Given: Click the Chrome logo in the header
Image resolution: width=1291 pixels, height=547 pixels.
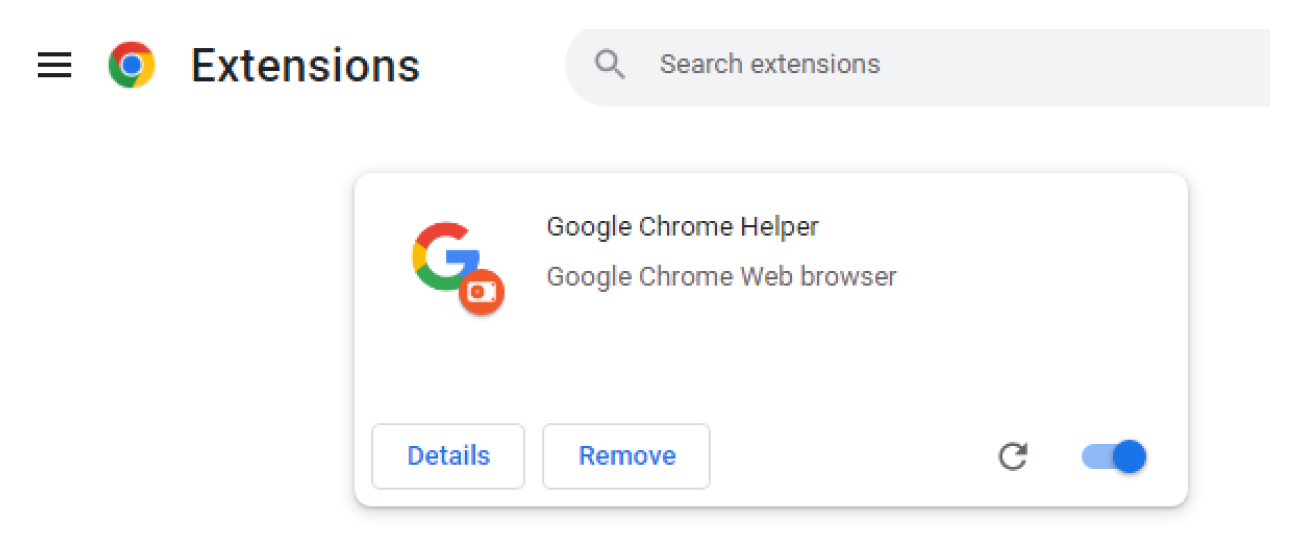Looking at the screenshot, I should click(x=131, y=66).
